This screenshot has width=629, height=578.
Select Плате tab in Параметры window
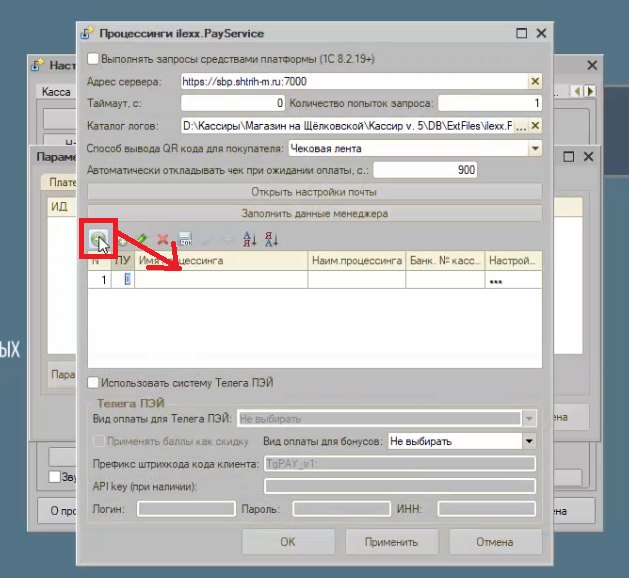click(62, 182)
